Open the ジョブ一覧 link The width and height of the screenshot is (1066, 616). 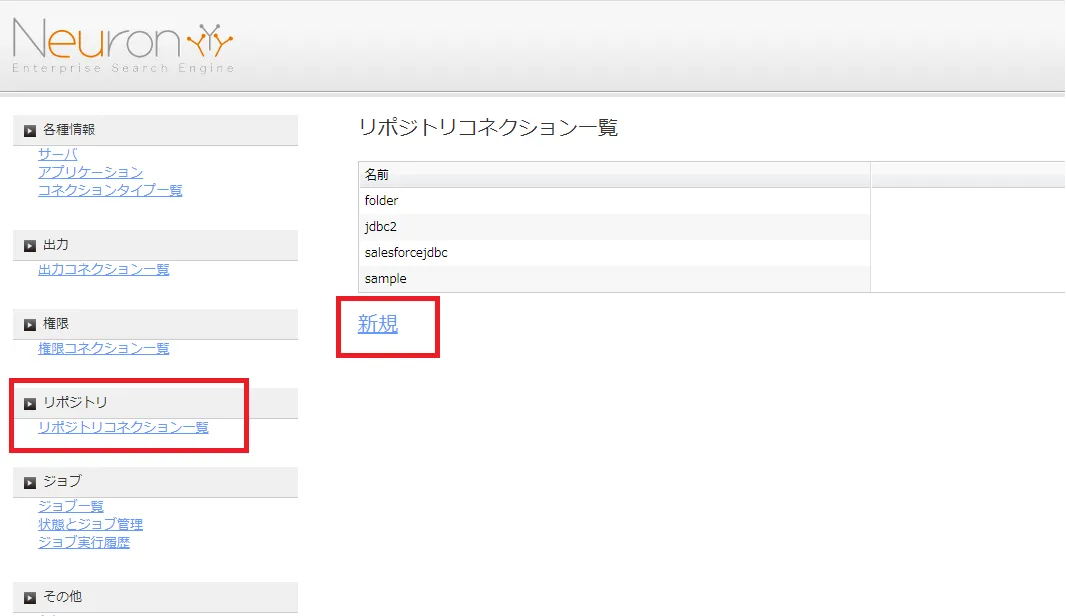(x=70, y=506)
